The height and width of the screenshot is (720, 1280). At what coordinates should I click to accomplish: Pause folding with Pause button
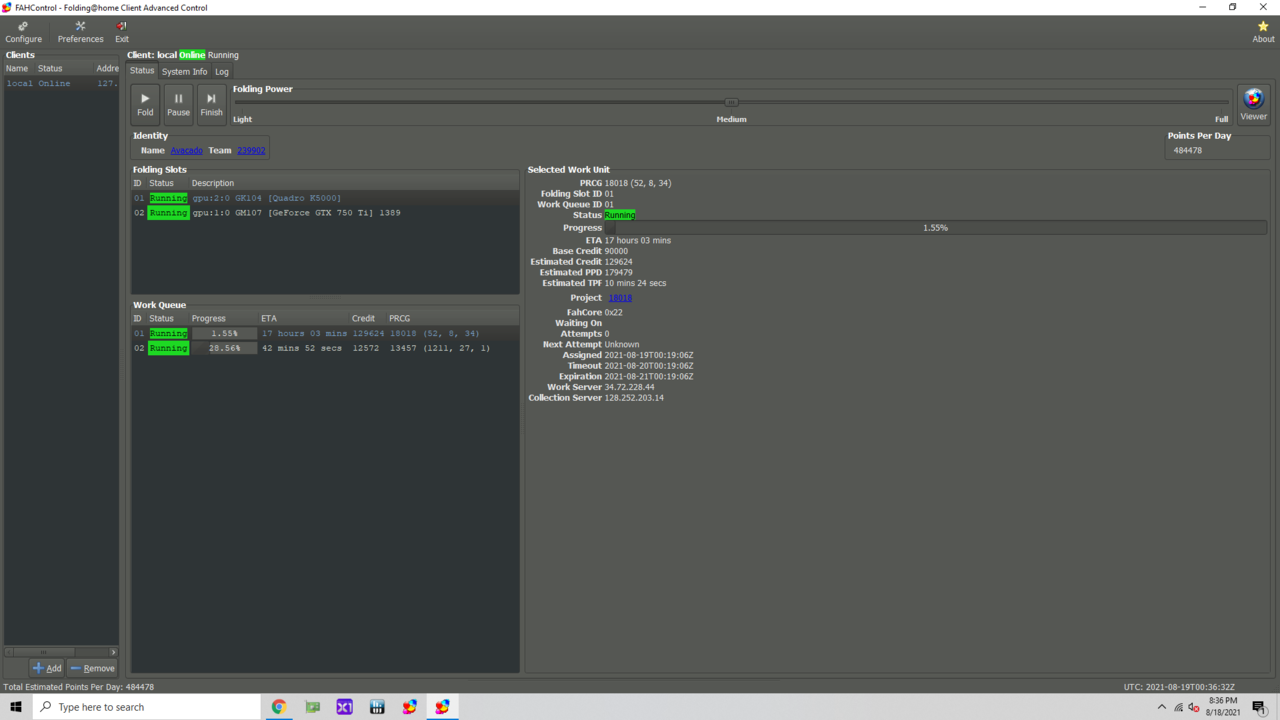[x=178, y=104]
